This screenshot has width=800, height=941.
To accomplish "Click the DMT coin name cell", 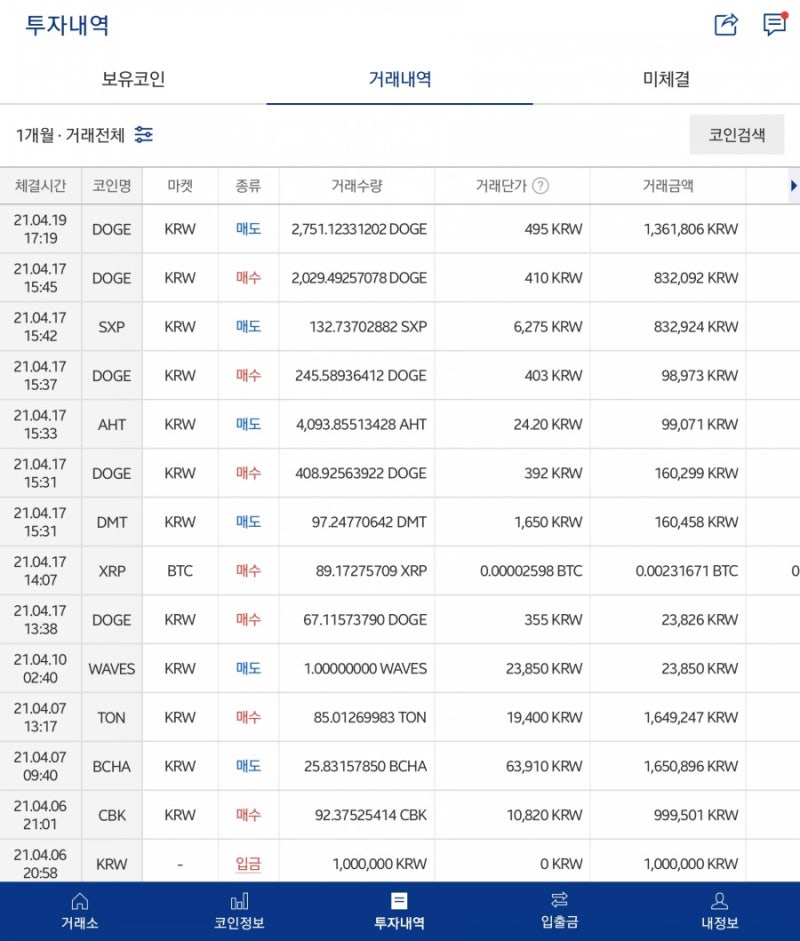I will (112, 522).
